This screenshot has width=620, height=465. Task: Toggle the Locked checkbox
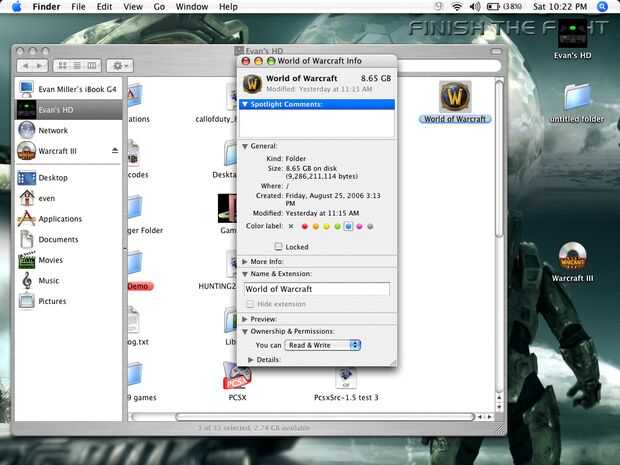pyautogui.click(x=278, y=246)
